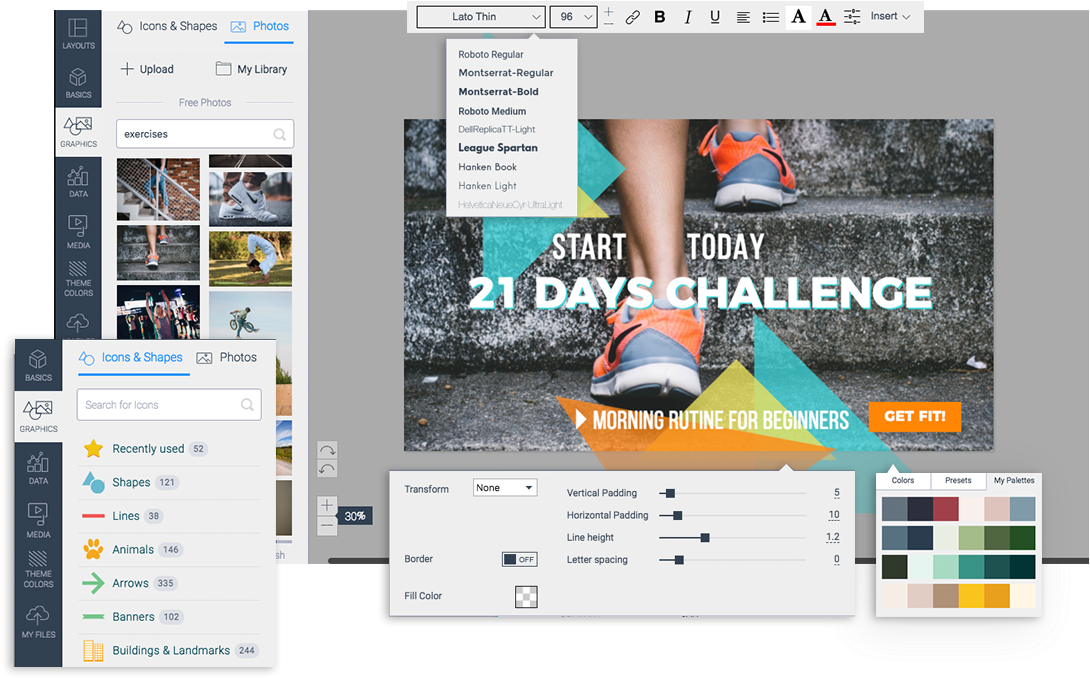1090x678 pixels.
Task: Select Graphics in the back sidebar
Action: click(78, 132)
